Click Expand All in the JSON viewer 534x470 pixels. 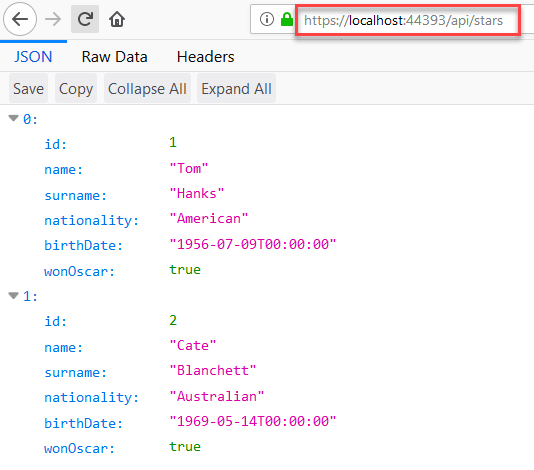236,89
